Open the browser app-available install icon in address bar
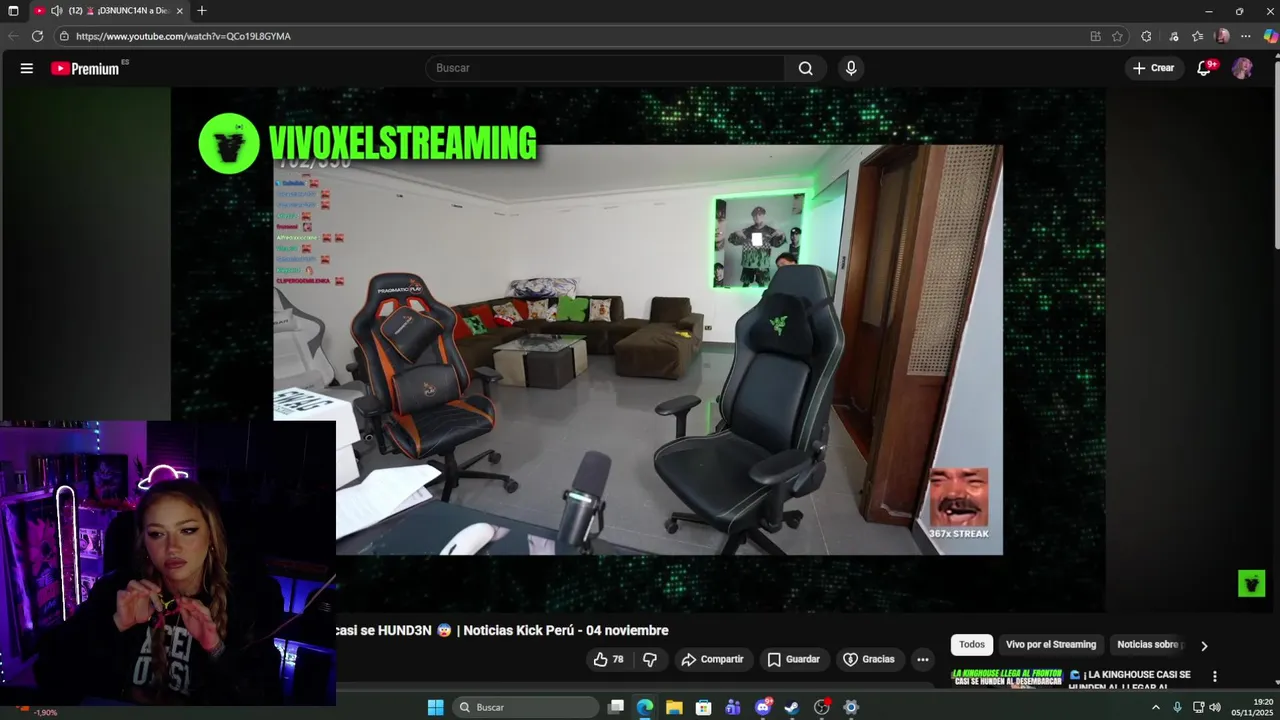Viewport: 1280px width, 720px height. click(x=1095, y=36)
